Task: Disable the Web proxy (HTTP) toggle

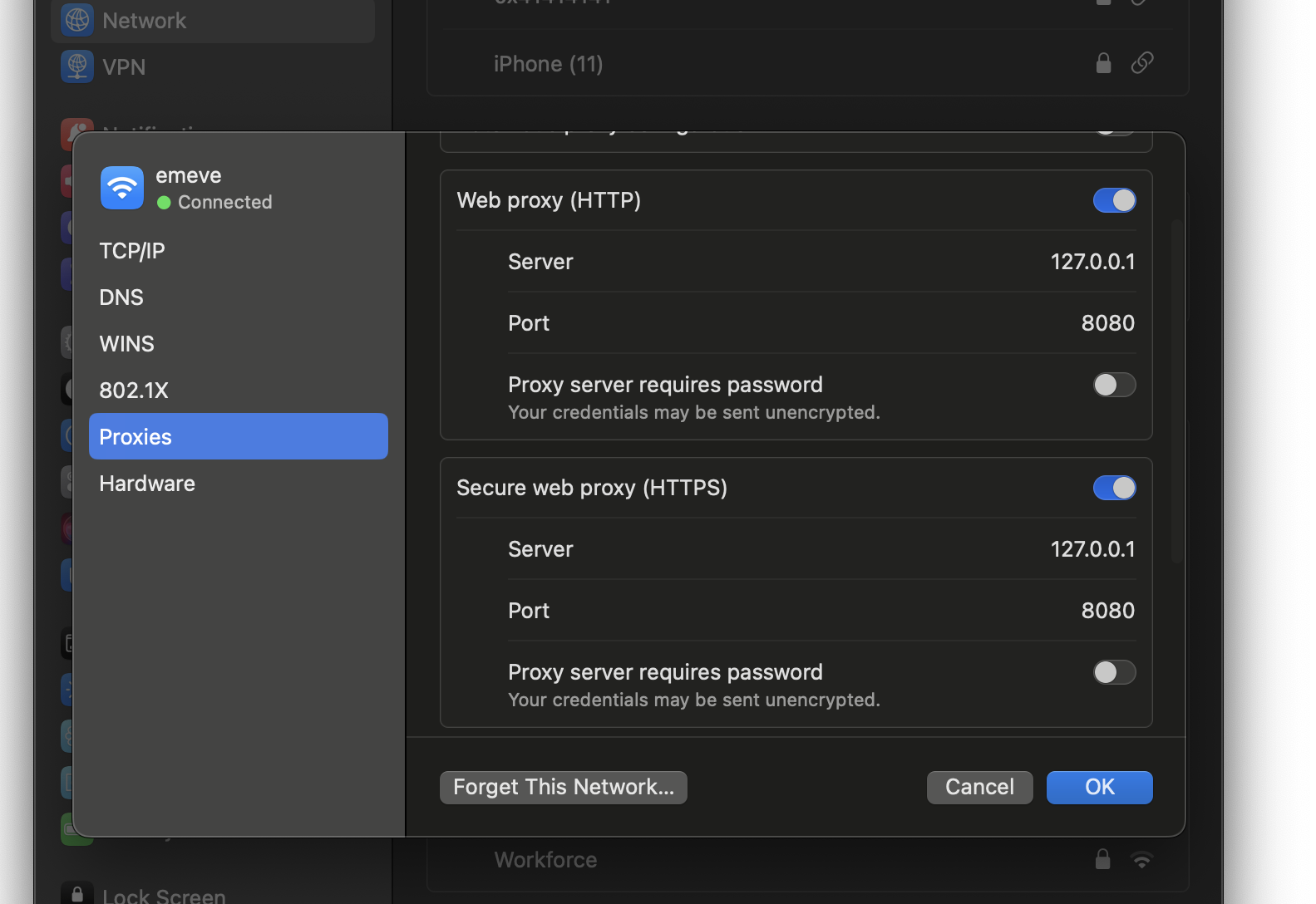Action: pyautogui.click(x=1114, y=200)
